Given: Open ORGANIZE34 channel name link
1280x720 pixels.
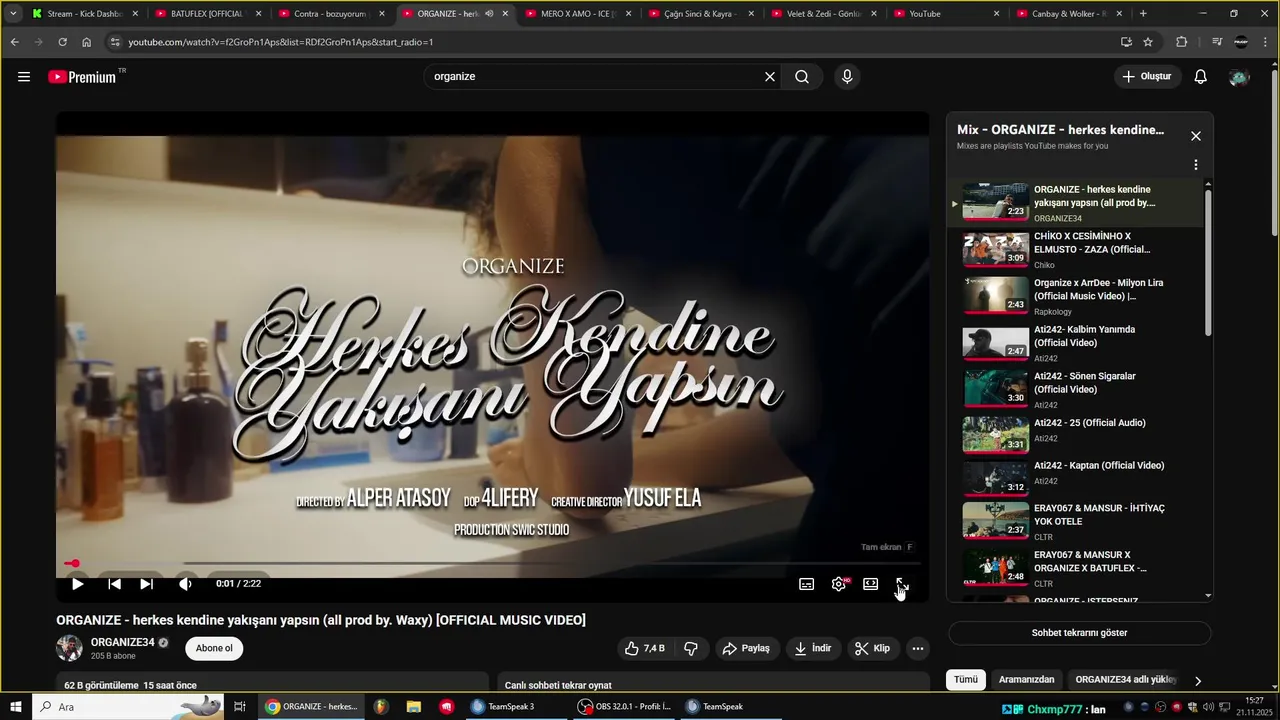Looking at the screenshot, I should [123, 642].
